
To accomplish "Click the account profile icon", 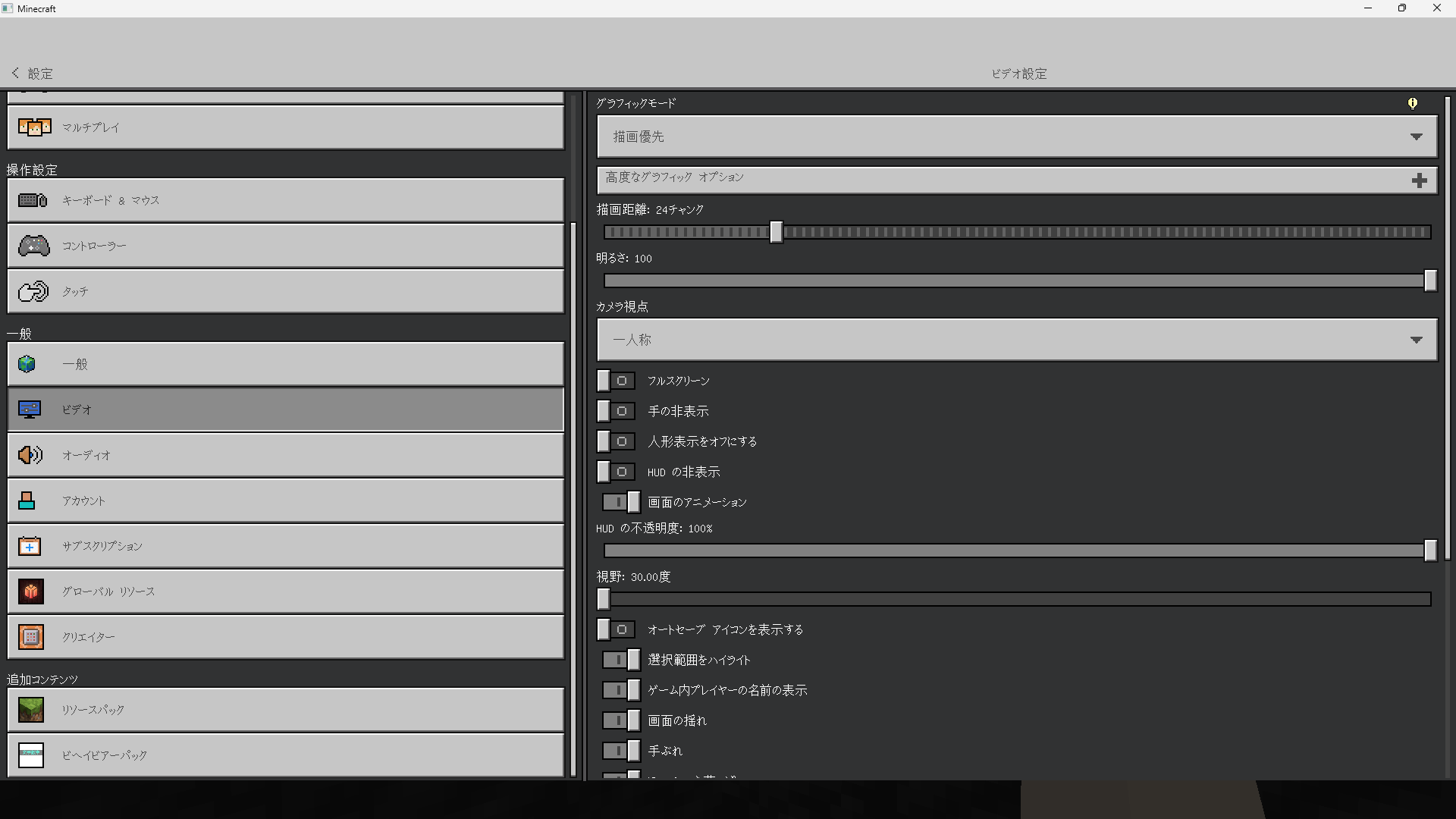I will click(27, 500).
